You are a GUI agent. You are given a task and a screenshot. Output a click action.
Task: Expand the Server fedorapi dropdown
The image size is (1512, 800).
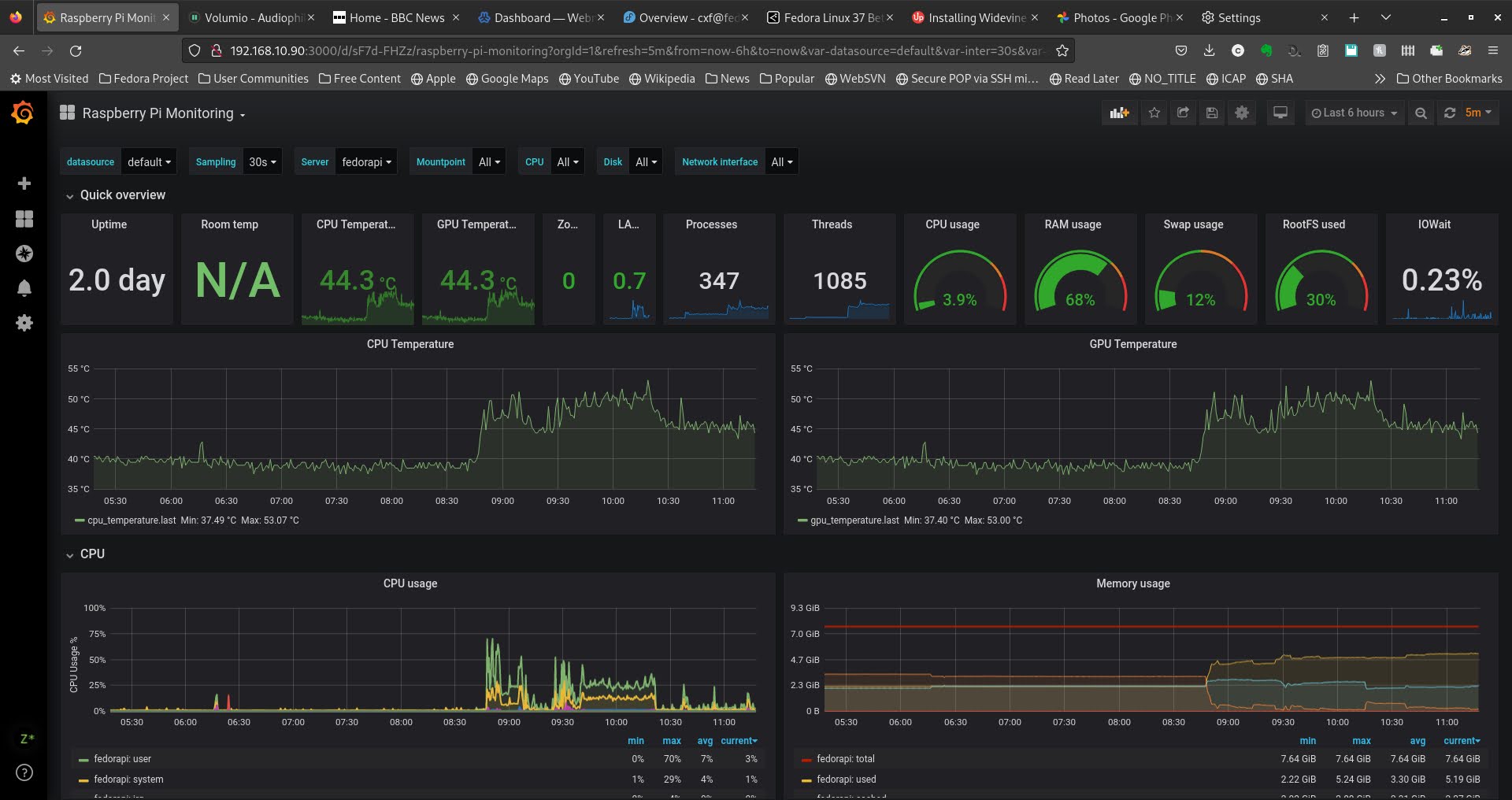[366, 162]
